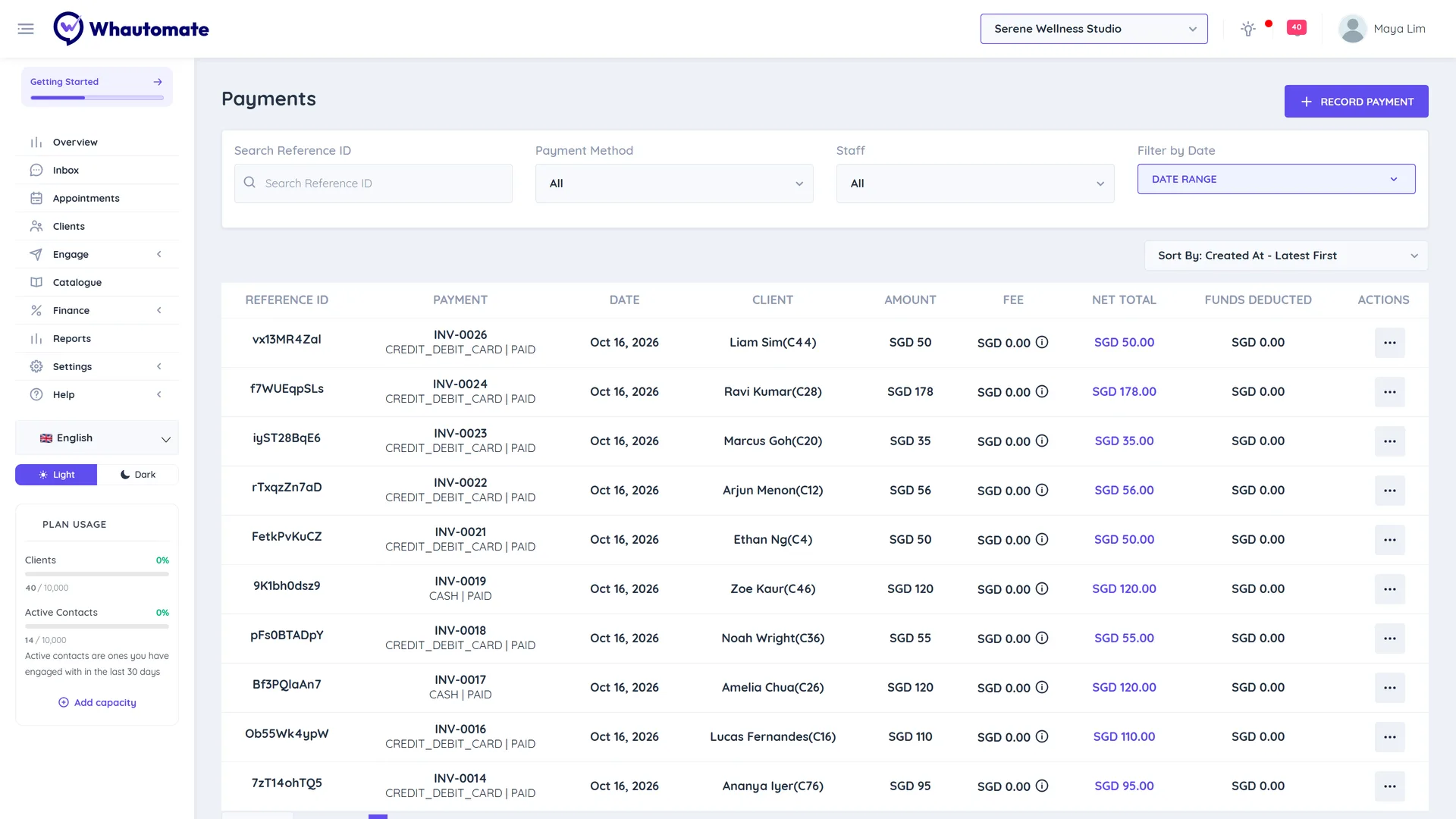
Task: Open Appointments from the sidebar
Action: [x=97, y=198]
